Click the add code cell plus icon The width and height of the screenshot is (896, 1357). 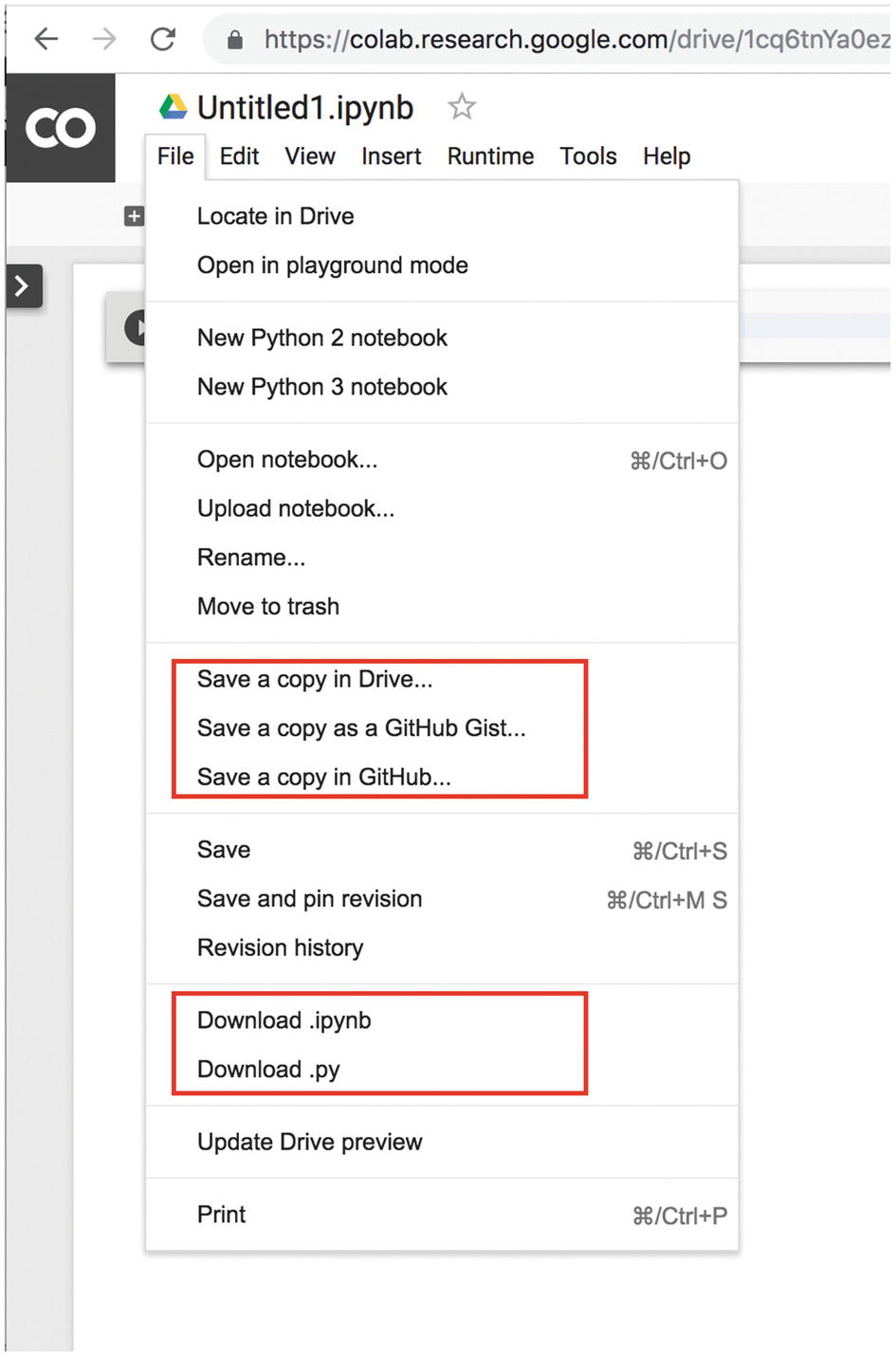click(x=134, y=216)
